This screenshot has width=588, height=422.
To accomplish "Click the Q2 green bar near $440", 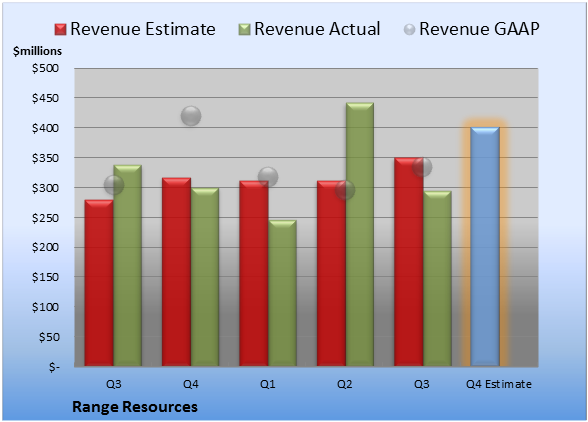I will point(360,234).
